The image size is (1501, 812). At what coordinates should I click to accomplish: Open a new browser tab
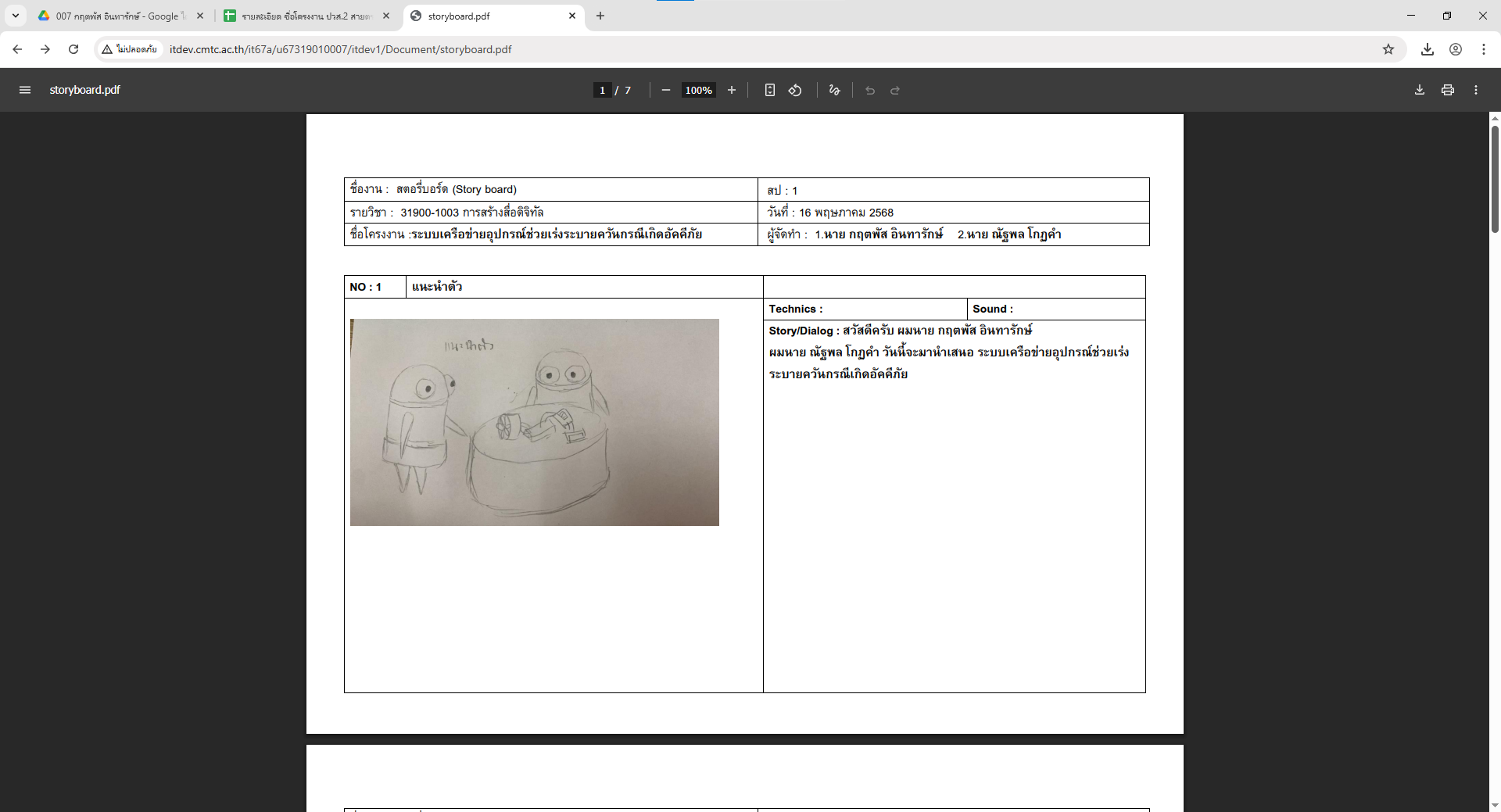[600, 16]
